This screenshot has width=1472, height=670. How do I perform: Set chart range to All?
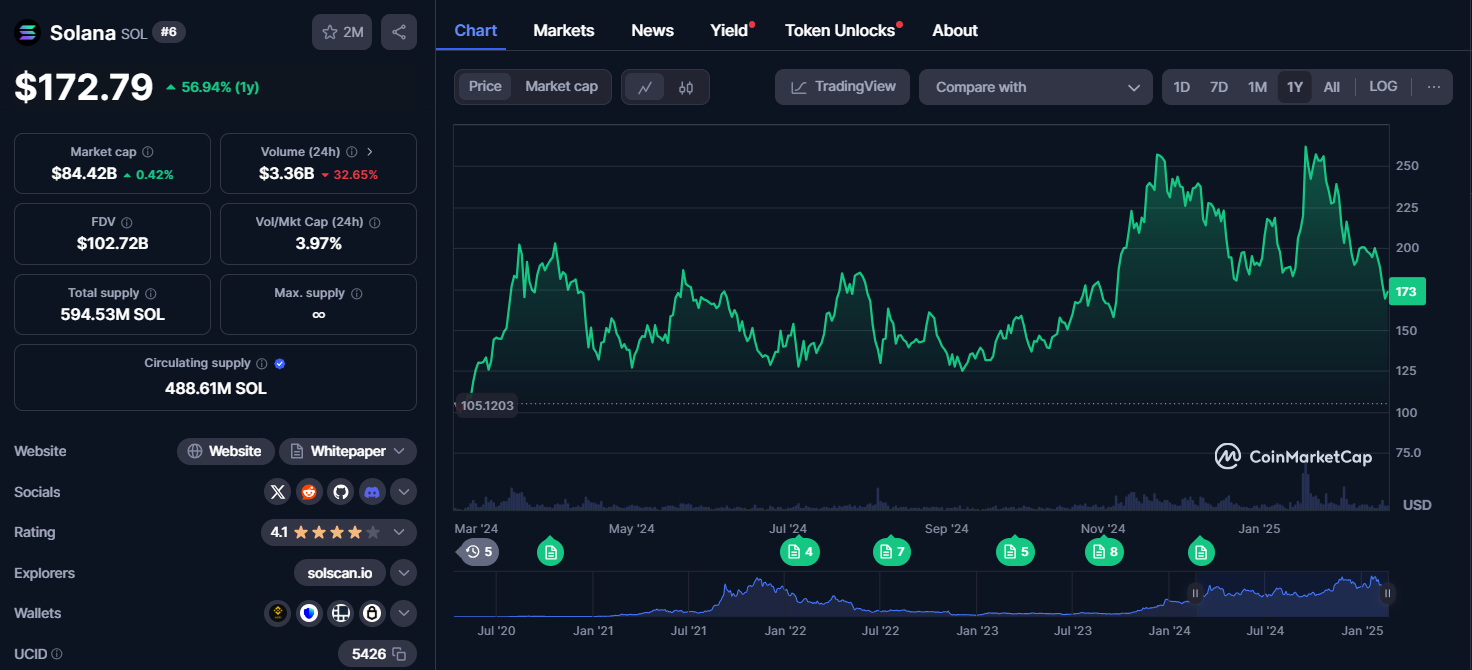(x=1332, y=87)
